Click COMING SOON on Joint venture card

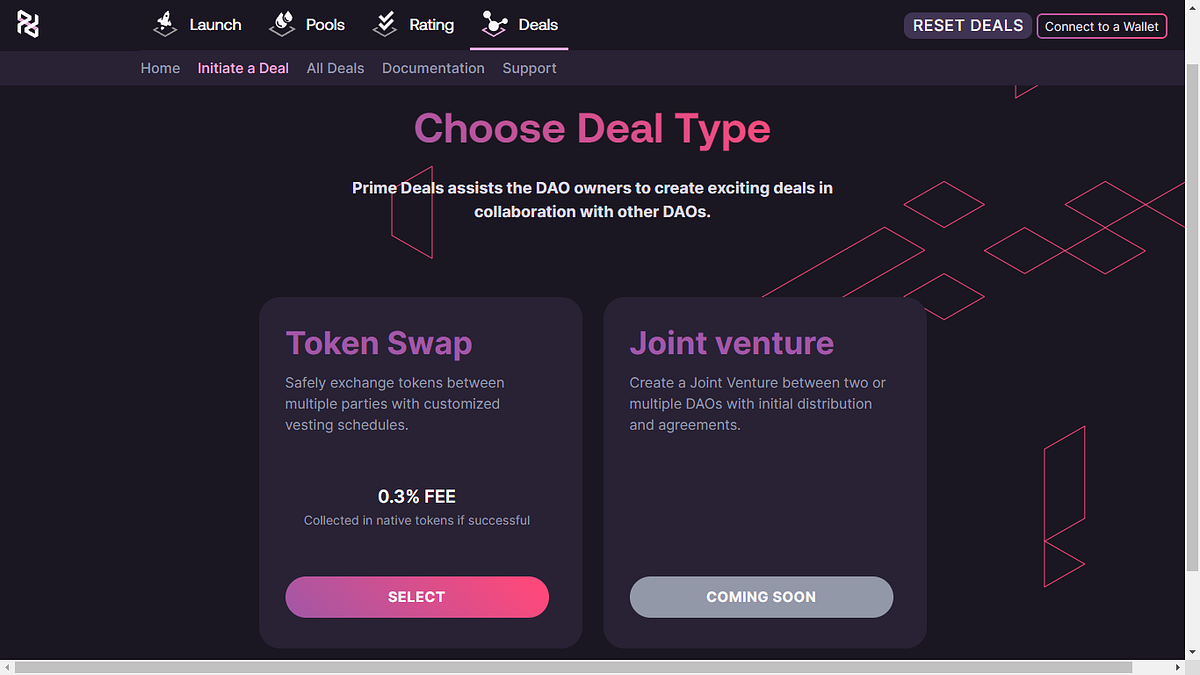point(761,597)
